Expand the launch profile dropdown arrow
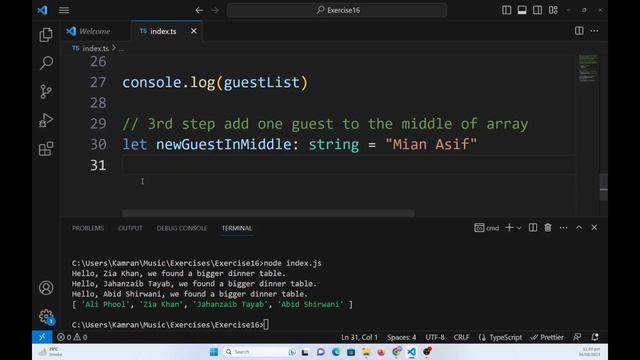 (519, 228)
